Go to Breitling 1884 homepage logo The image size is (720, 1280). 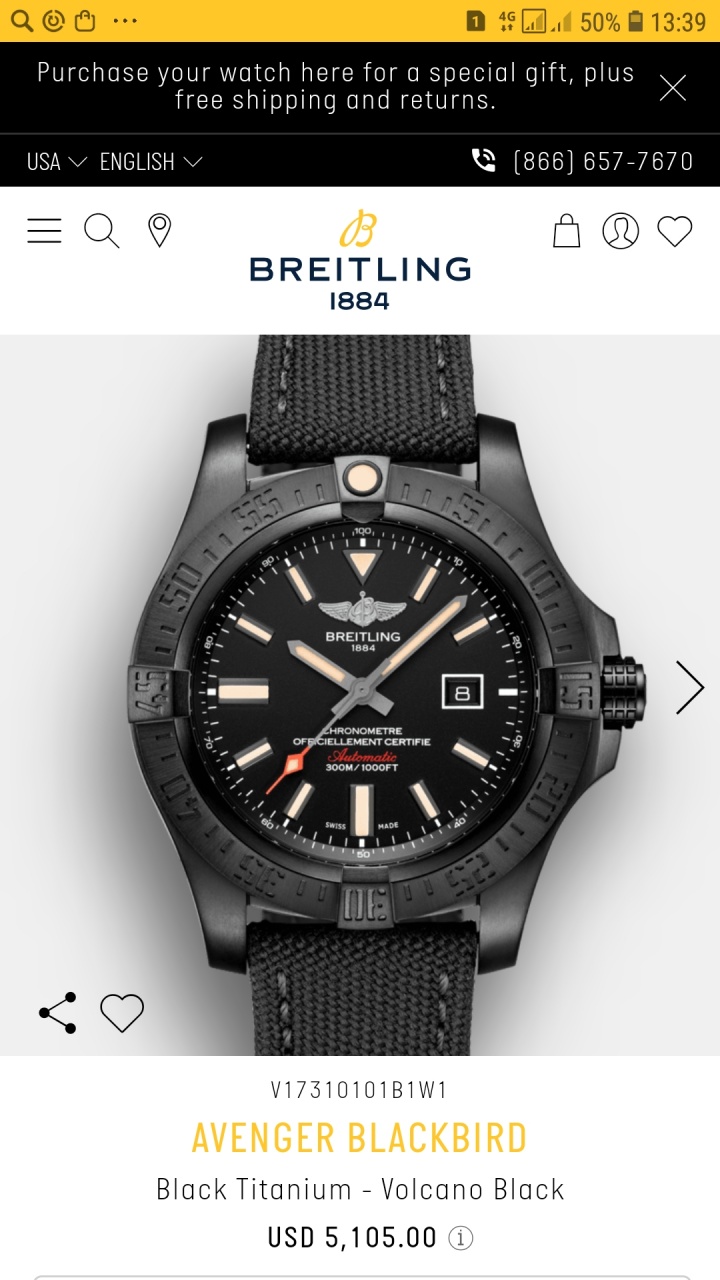click(360, 260)
